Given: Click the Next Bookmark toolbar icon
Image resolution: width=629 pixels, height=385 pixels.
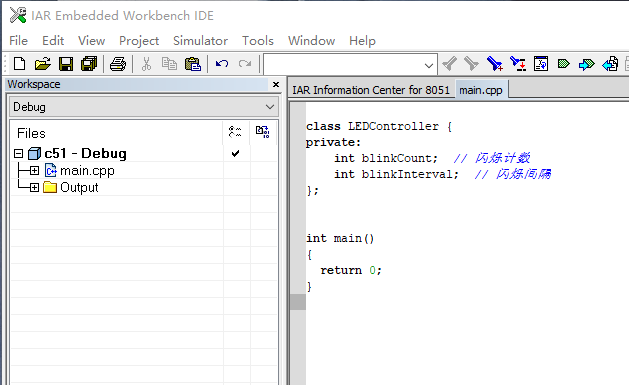Looking at the screenshot, I should (518, 64).
